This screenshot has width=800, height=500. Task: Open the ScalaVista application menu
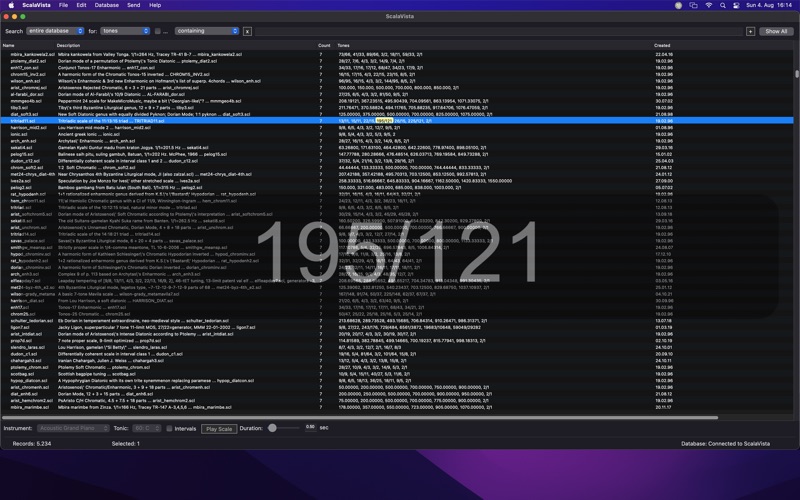point(36,5)
